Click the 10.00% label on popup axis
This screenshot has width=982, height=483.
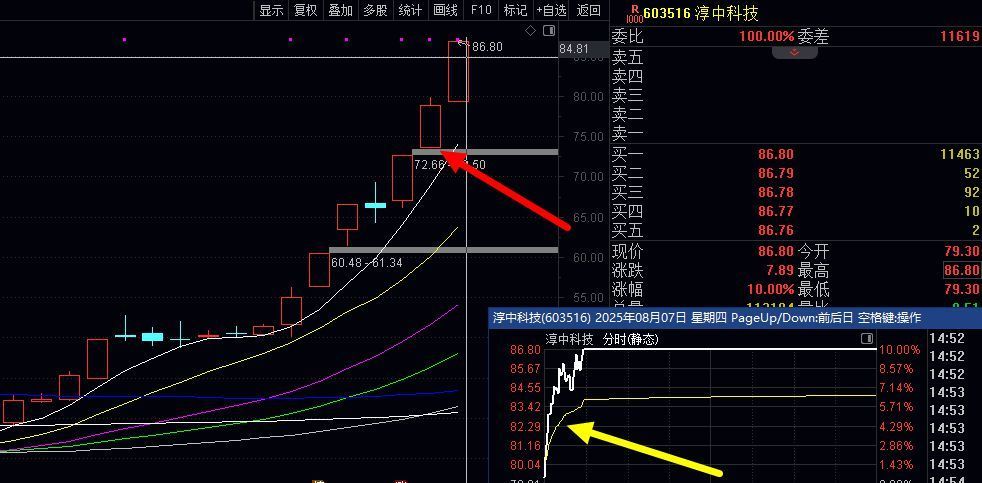click(900, 350)
